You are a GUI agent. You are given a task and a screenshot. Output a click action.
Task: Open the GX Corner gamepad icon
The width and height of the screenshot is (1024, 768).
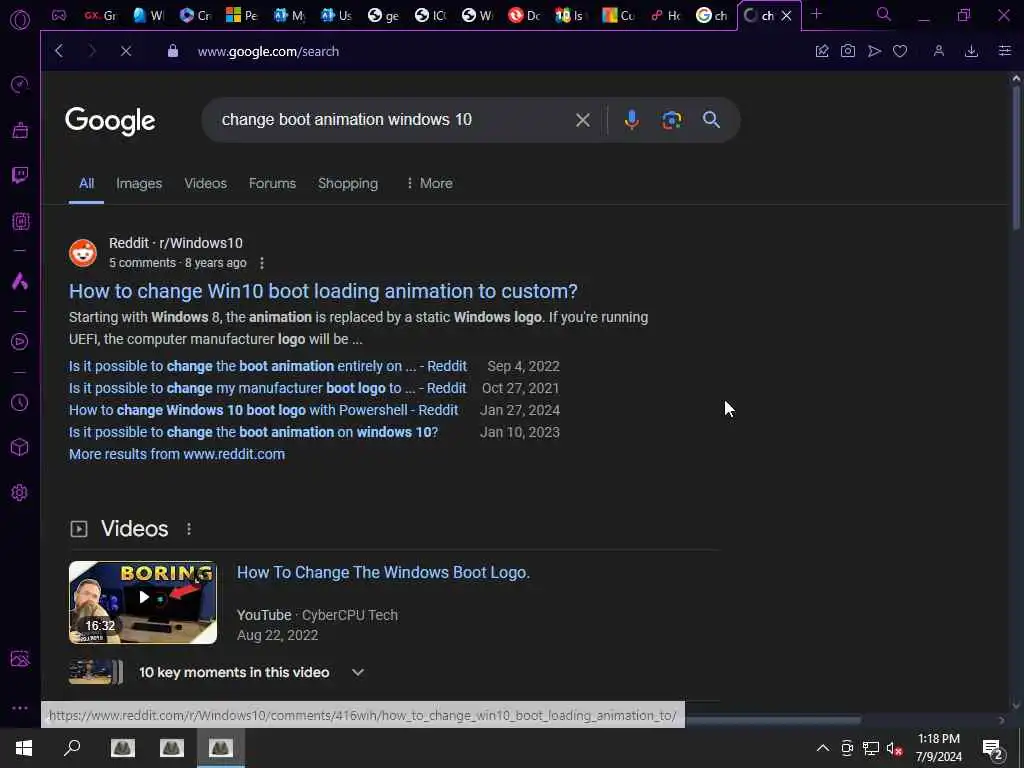coord(59,15)
